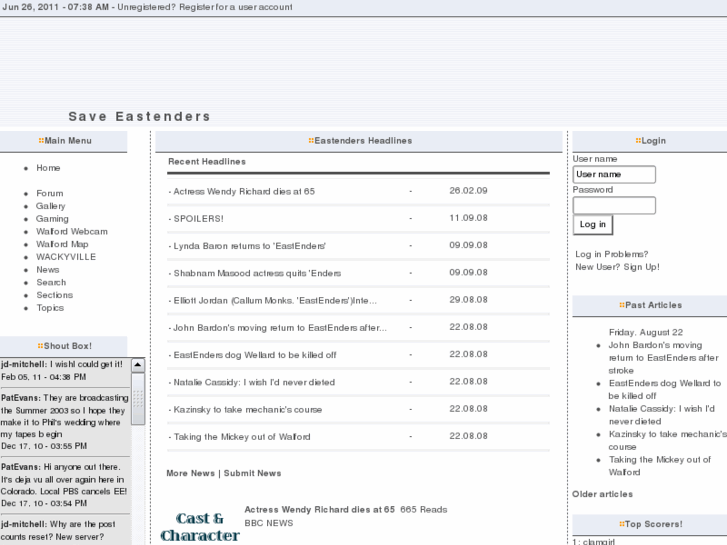Click Register for a user account link

point(236,7)
